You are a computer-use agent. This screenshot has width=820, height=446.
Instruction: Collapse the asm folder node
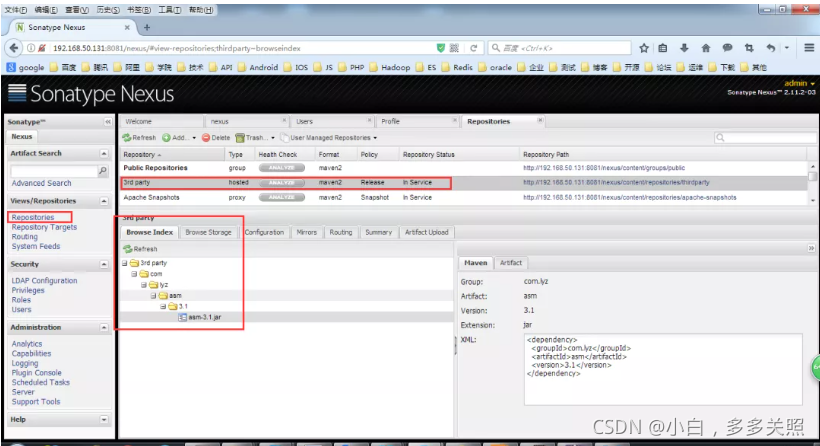click(154, 296)
